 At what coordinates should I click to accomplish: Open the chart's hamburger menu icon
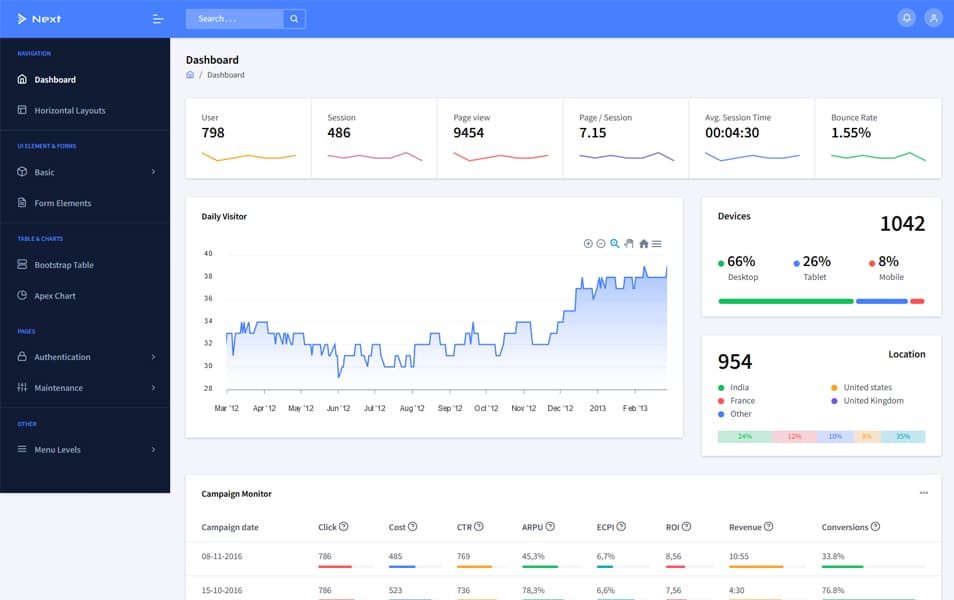656,243
